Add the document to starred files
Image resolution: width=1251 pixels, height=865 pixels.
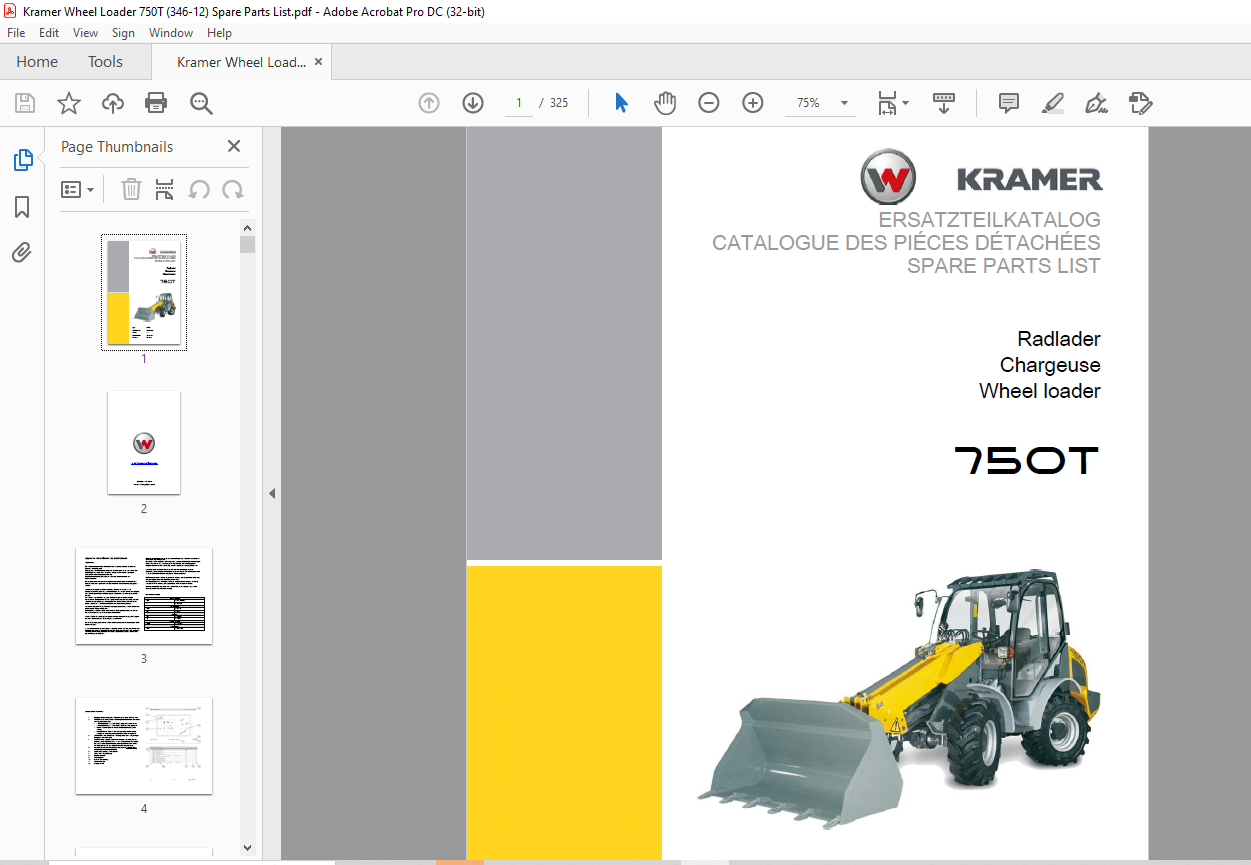point(68,103)
